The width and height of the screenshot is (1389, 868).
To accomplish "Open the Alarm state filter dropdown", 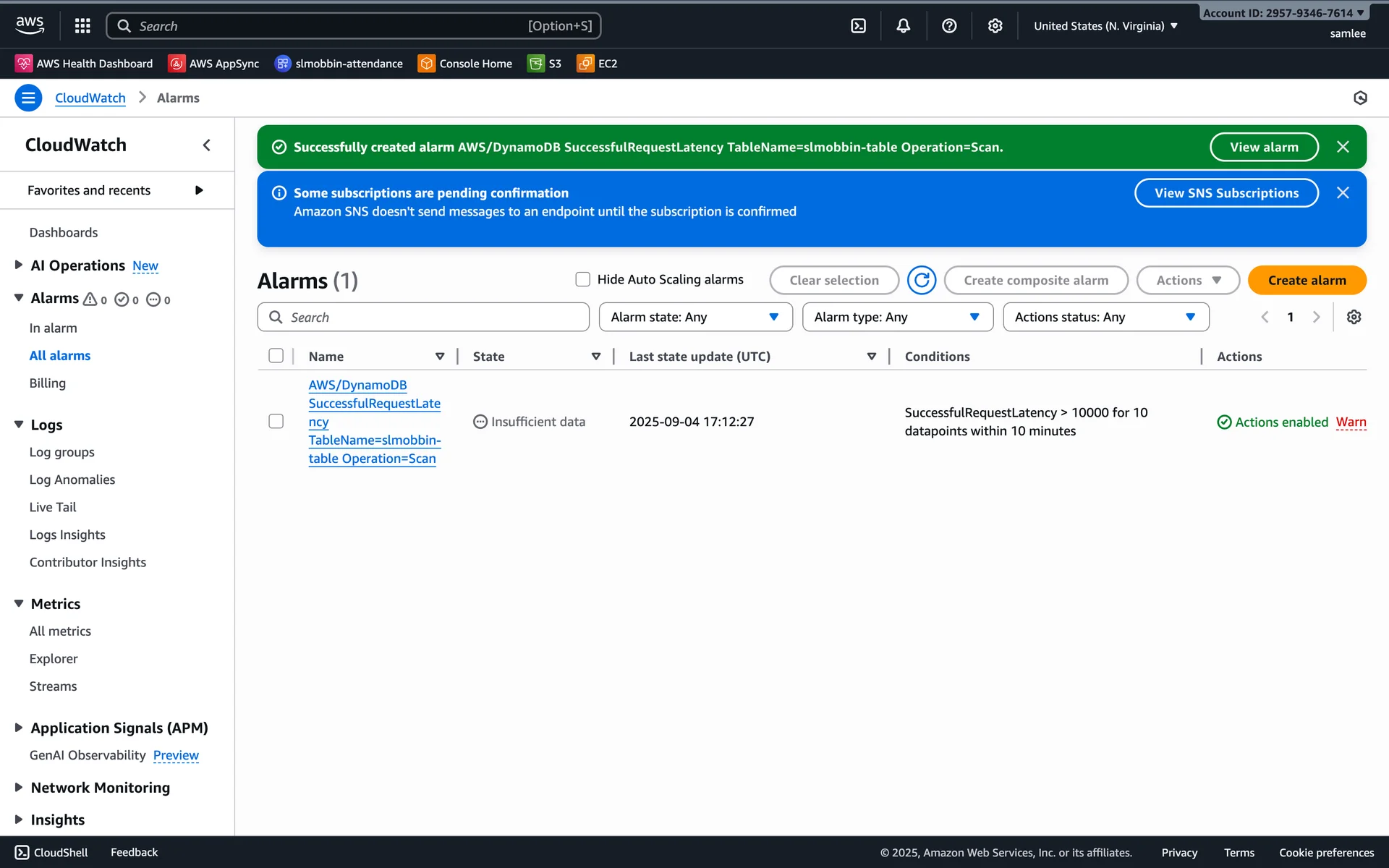I will pyautogui.click(x=695, y=317).
